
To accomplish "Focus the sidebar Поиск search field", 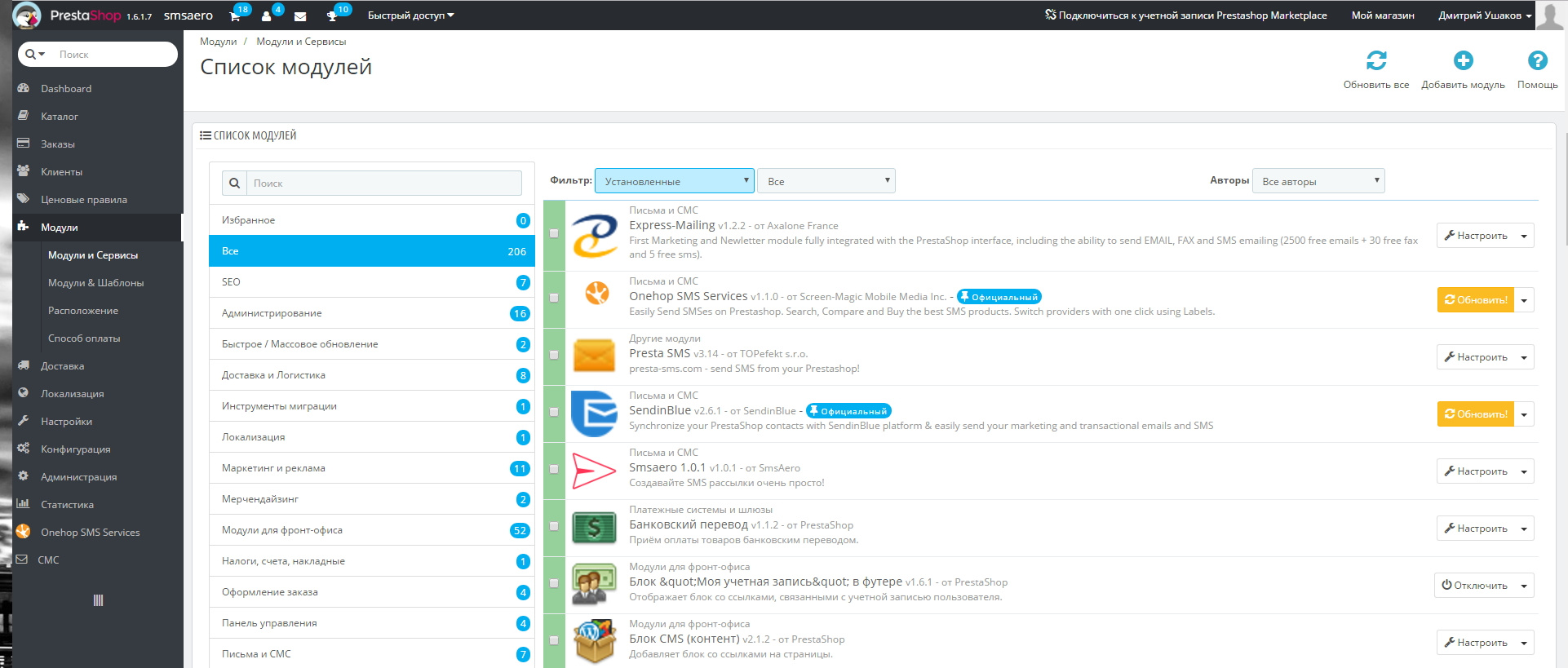I will coord(114,55).
